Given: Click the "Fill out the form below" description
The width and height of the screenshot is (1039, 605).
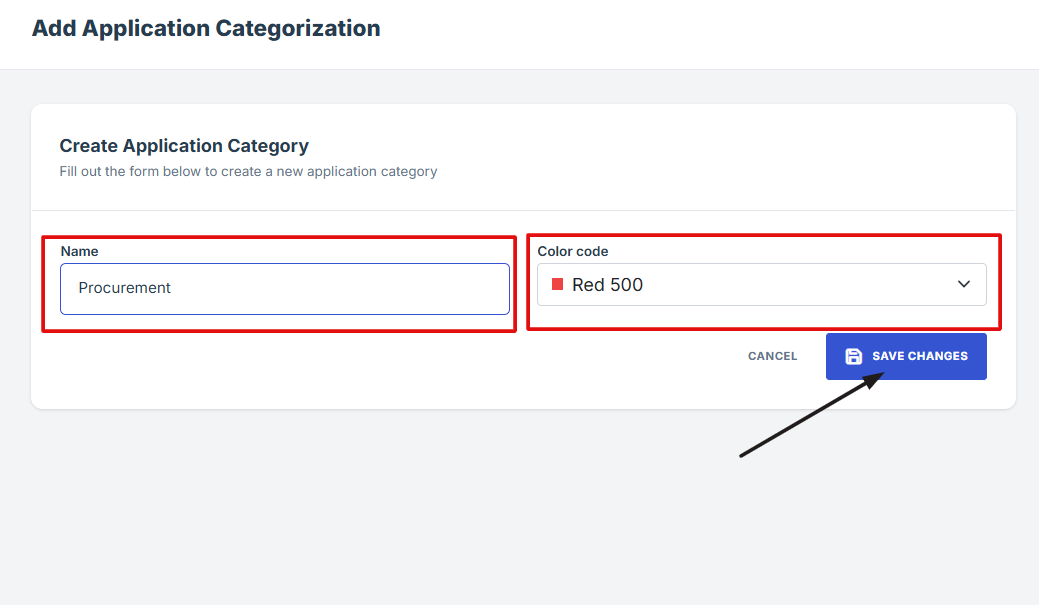Looking at the screenshot, I should point(248,171).
